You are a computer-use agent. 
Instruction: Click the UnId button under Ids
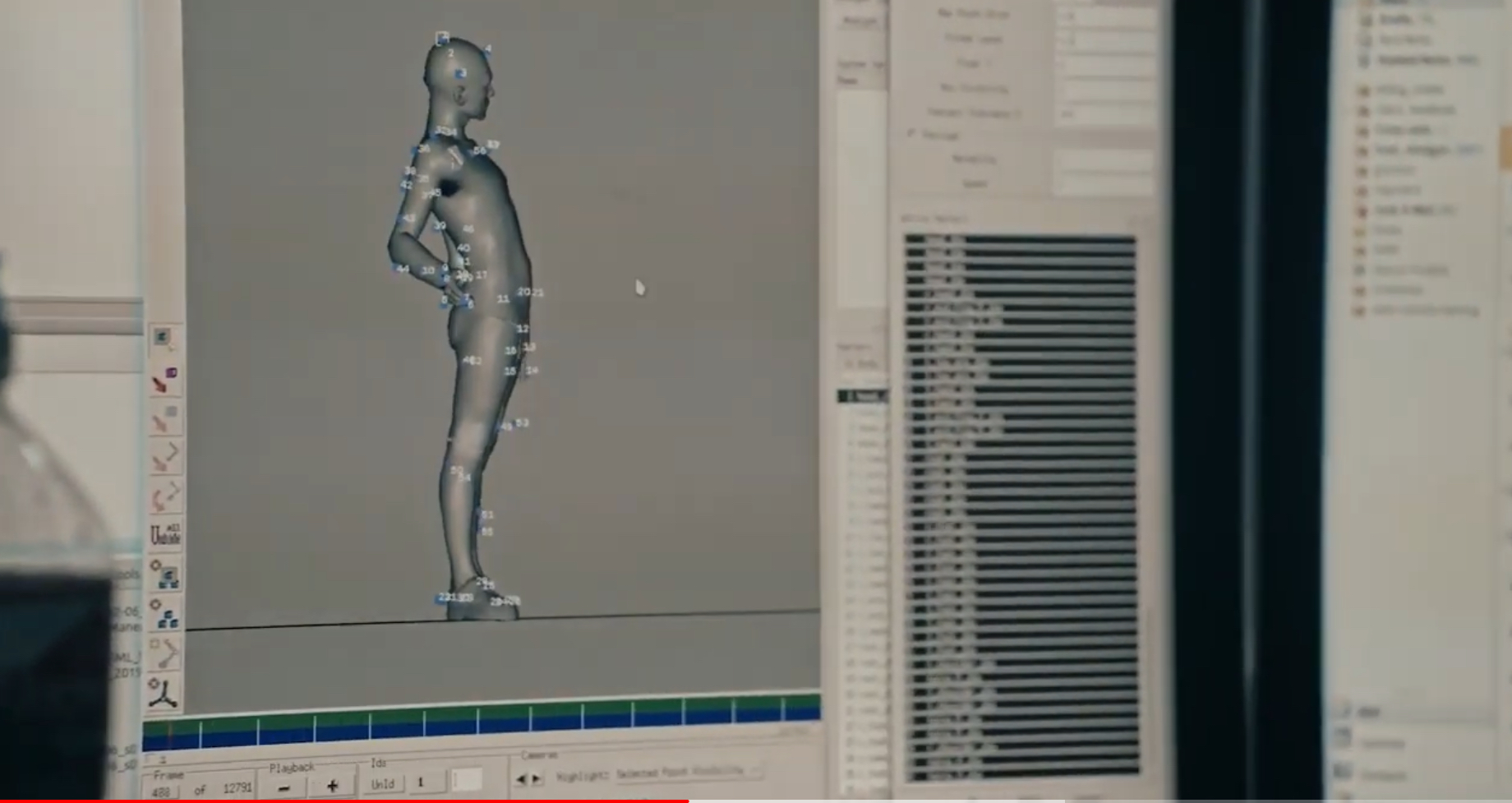382,784
